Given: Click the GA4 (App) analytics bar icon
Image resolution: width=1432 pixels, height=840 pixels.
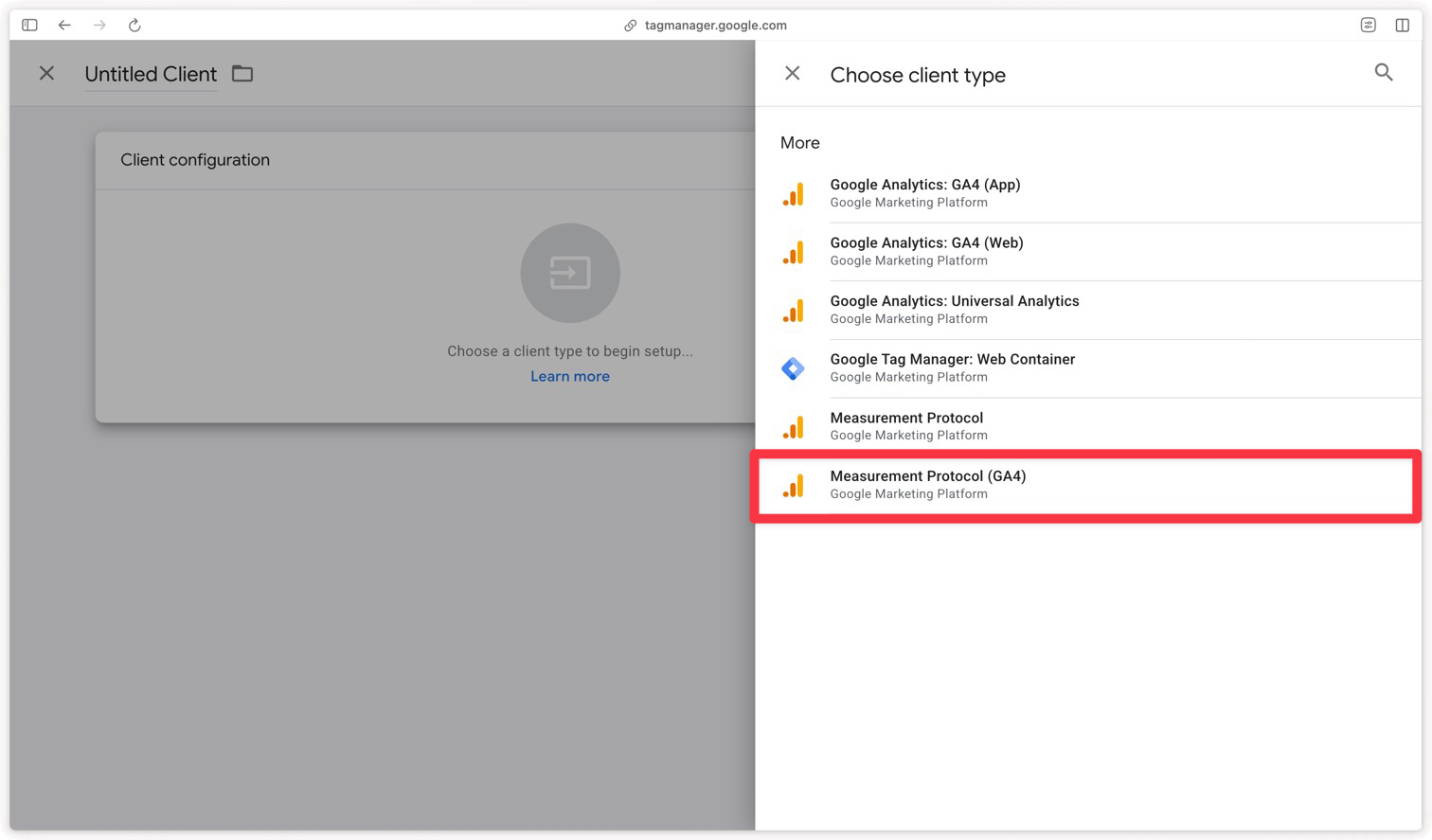Looking at the screenshot, I should tap(794, 194).
